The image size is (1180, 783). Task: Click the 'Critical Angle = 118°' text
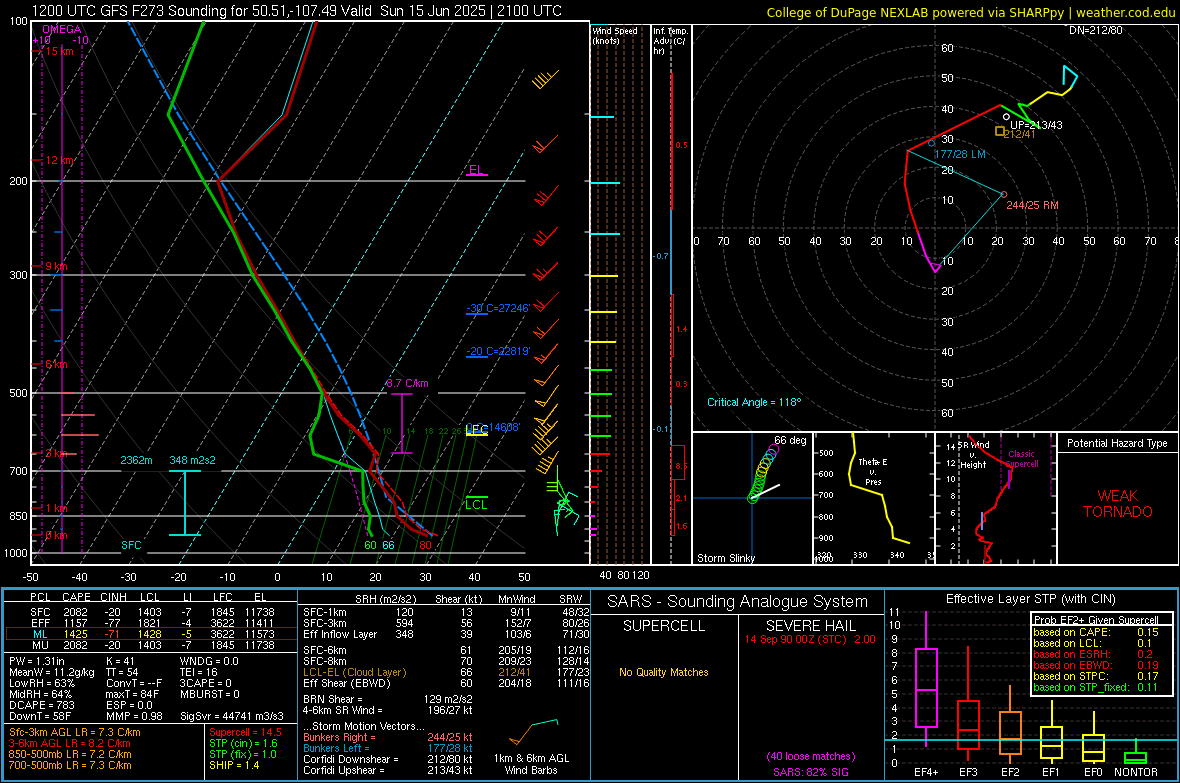click(x=754, y=402)
